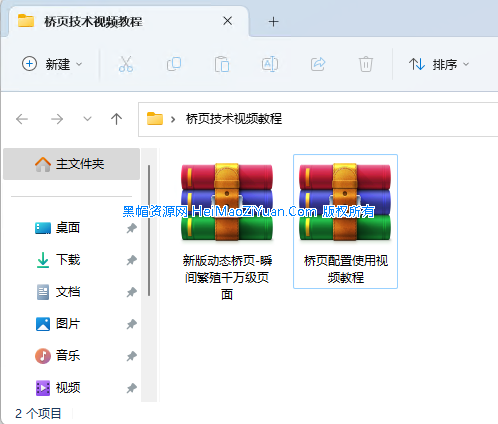498x424 pixels.
Task: Go back with the left arrow
Action: [x=22, y=119]
